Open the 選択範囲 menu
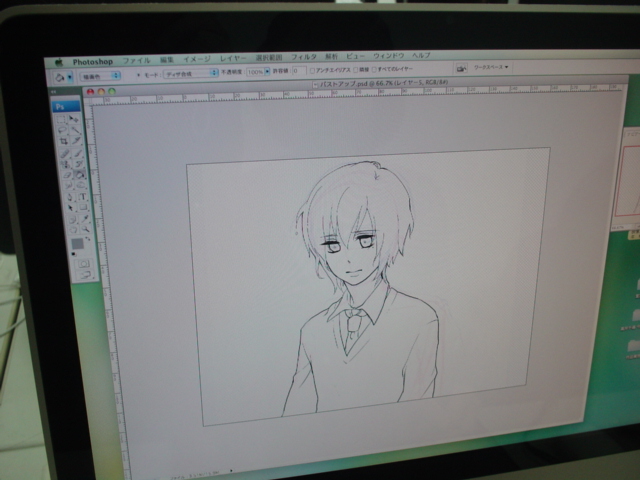 (269, 58)
